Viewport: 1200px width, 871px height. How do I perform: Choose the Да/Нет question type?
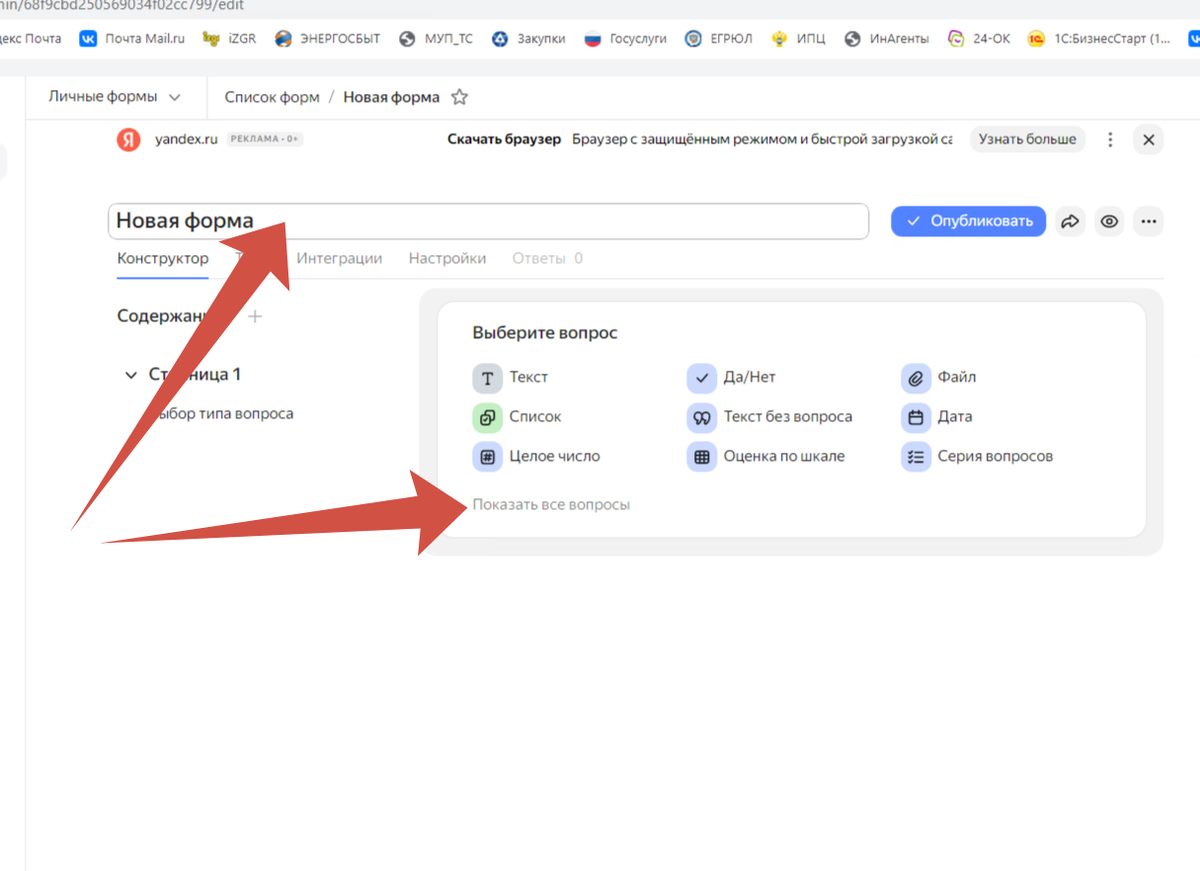pos(731,377)
